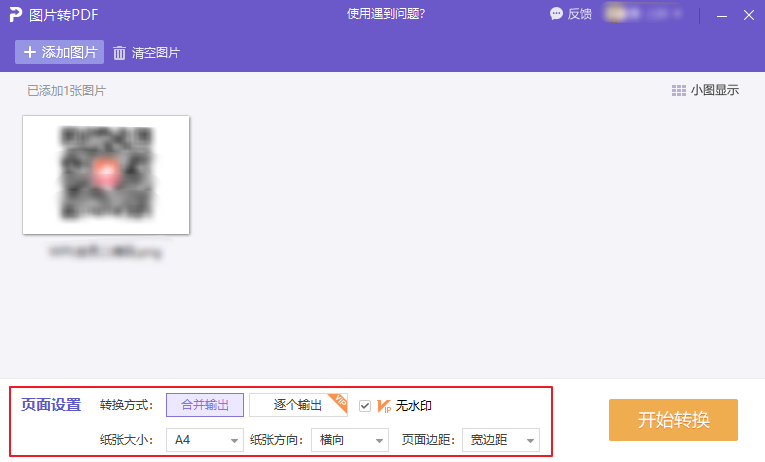Viewport: 765px width, 462px height.
Task: Open the 使用遇到问题? help link
Action: point(386,14)
